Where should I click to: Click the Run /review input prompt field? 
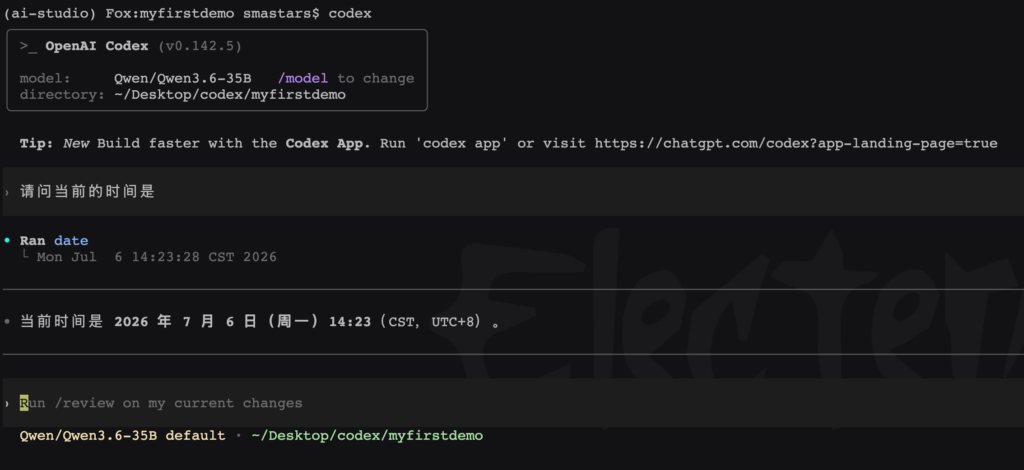(512, 403)
